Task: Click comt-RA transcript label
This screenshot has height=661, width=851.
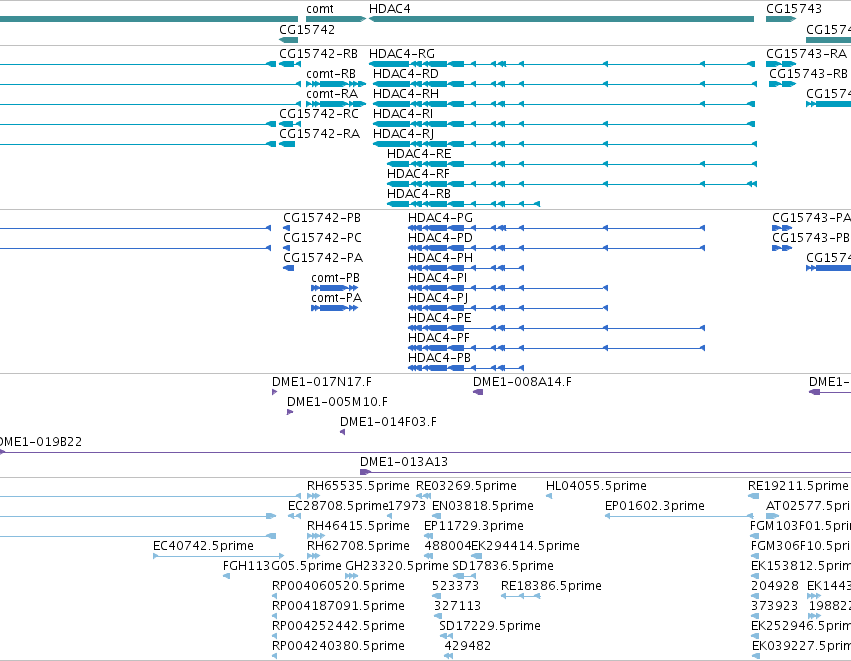Action: (x=332, y=94)
